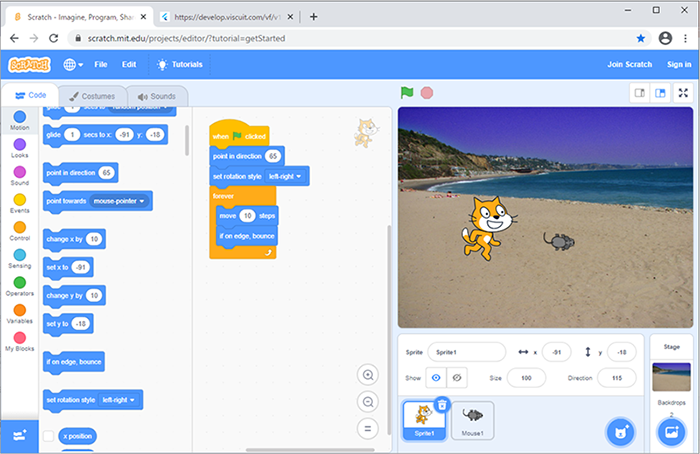Bookmark page with the star icon
The height and width of the screenshot is (454, 700).
tap(641, 38)
